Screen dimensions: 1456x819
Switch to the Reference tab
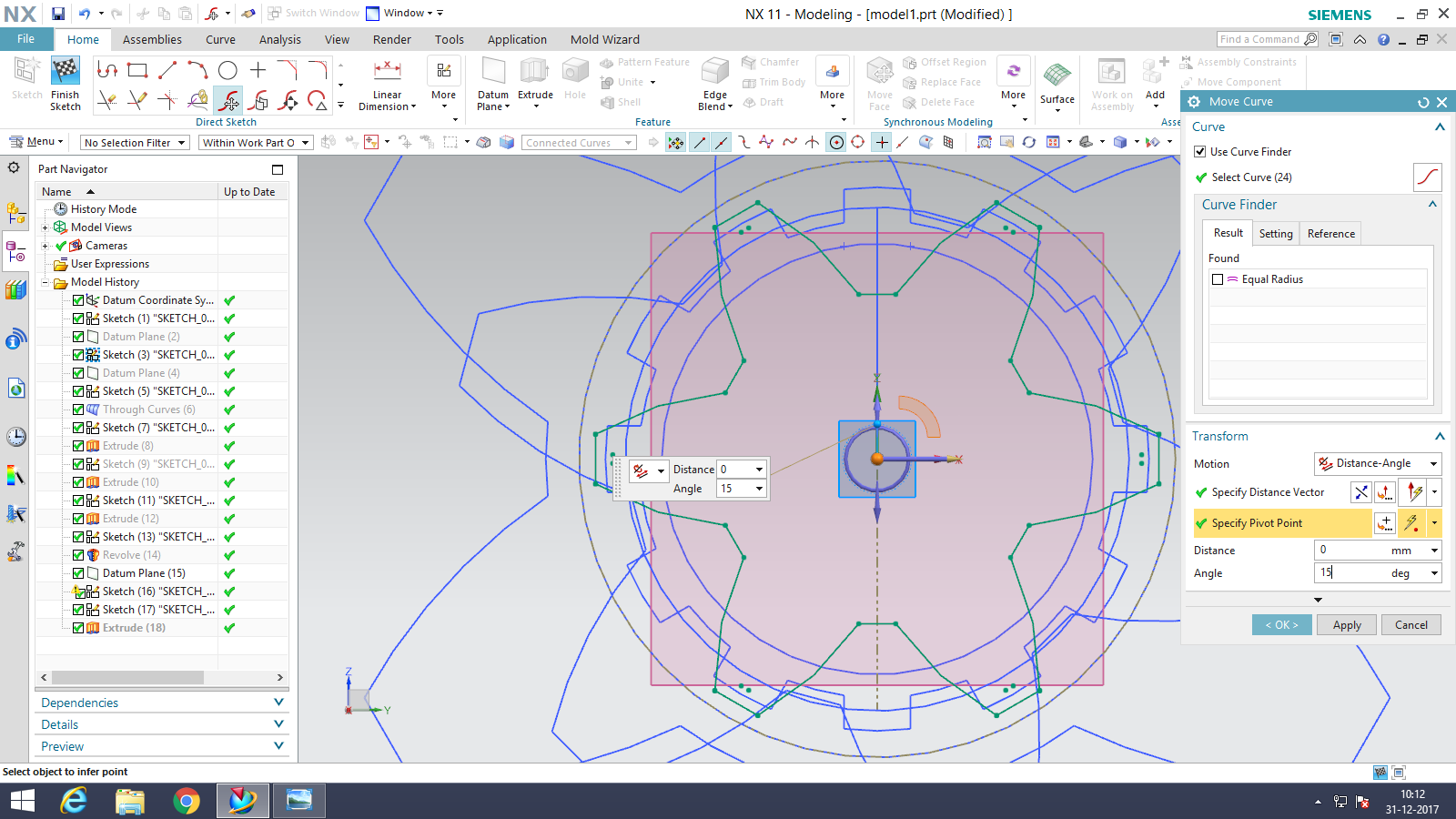(x=1331, y=234)
